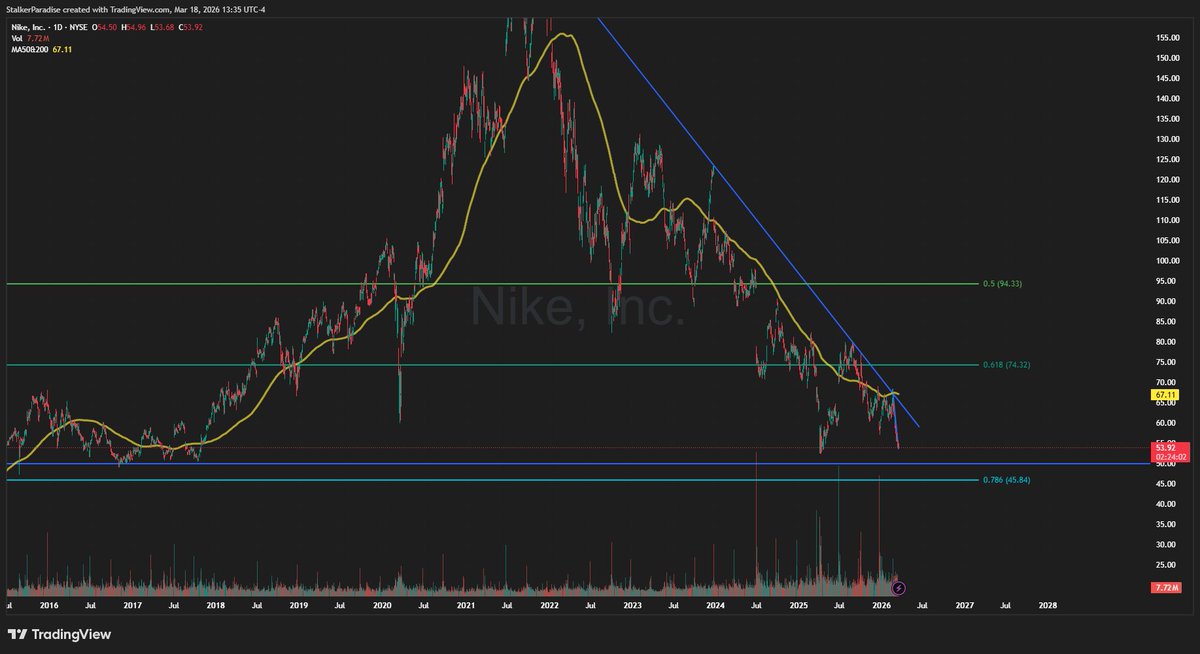Click the 25.00 price axis label
Screen dimensions: 1200x654
1164,566
